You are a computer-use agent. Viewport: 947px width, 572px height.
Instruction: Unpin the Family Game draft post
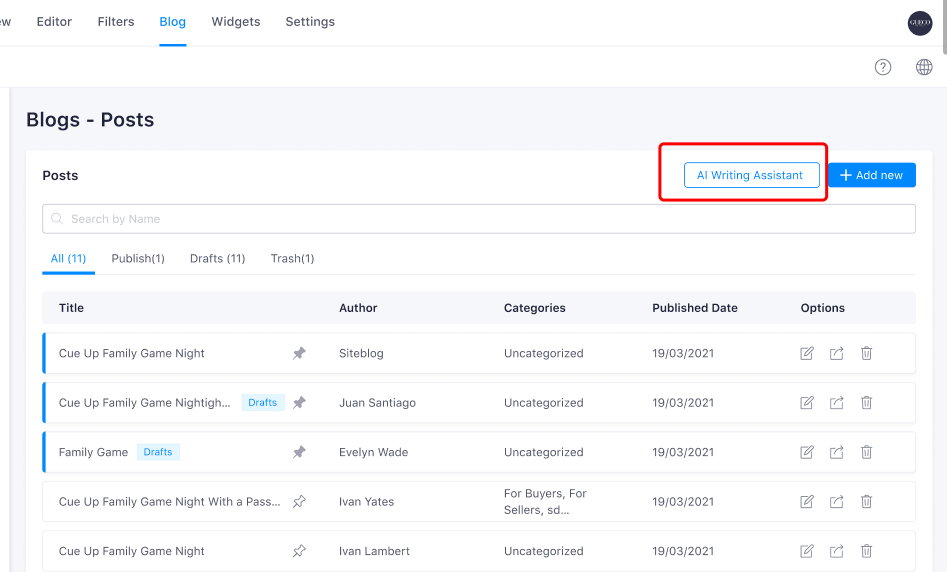click(x=299, y=452)
